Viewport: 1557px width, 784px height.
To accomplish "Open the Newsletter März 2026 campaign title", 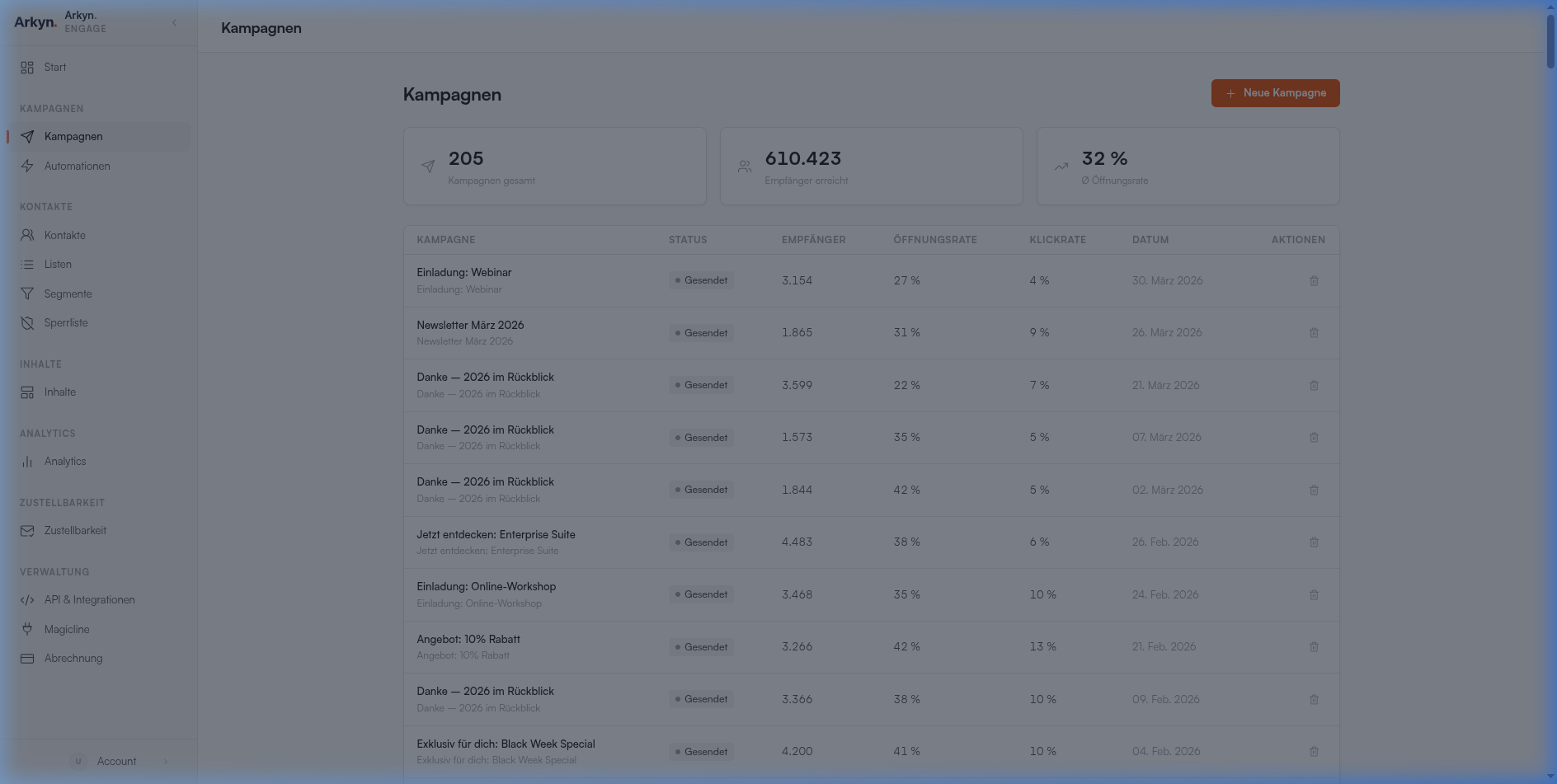I will (470, 326).
